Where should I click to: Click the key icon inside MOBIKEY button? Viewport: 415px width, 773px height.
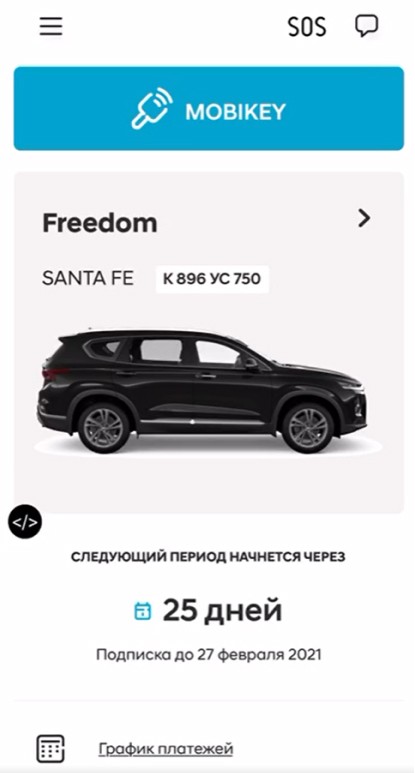point(152,109)
